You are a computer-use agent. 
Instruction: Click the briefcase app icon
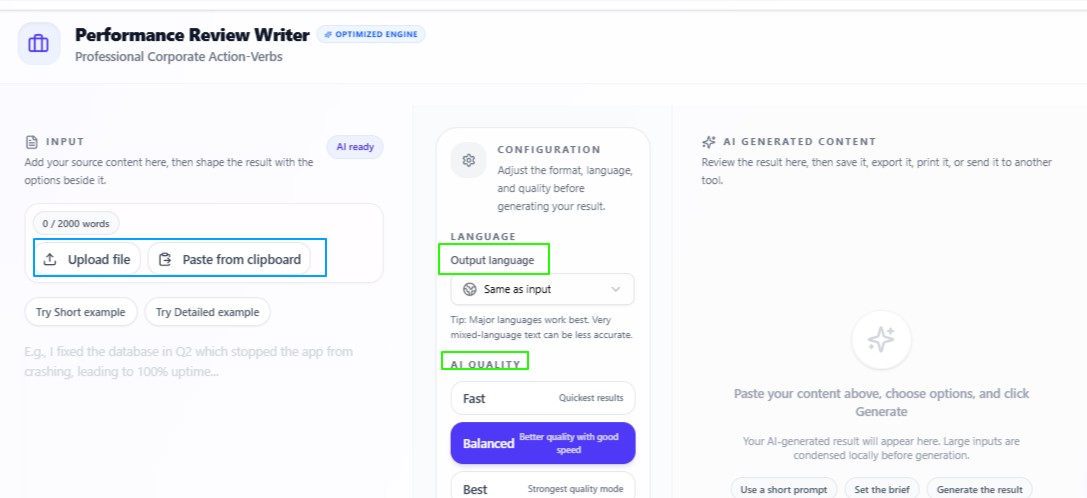tap(39, 44)
